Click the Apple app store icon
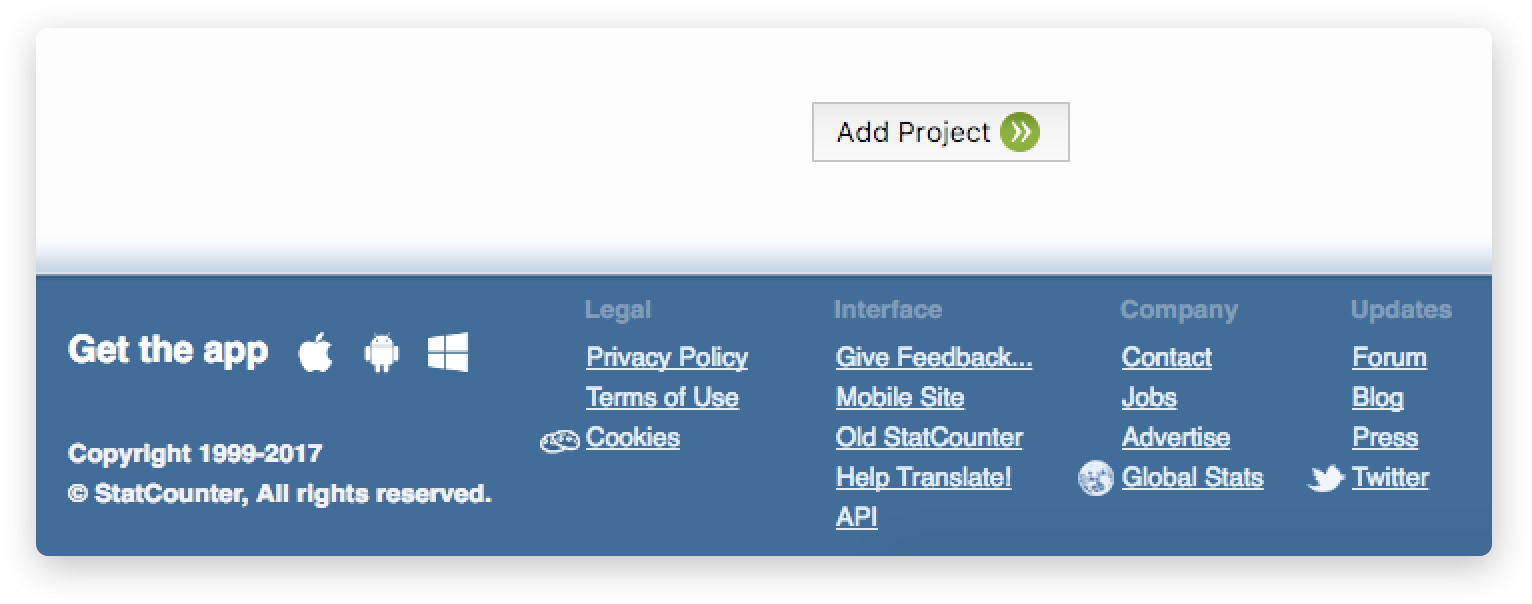 click(315, 351)
